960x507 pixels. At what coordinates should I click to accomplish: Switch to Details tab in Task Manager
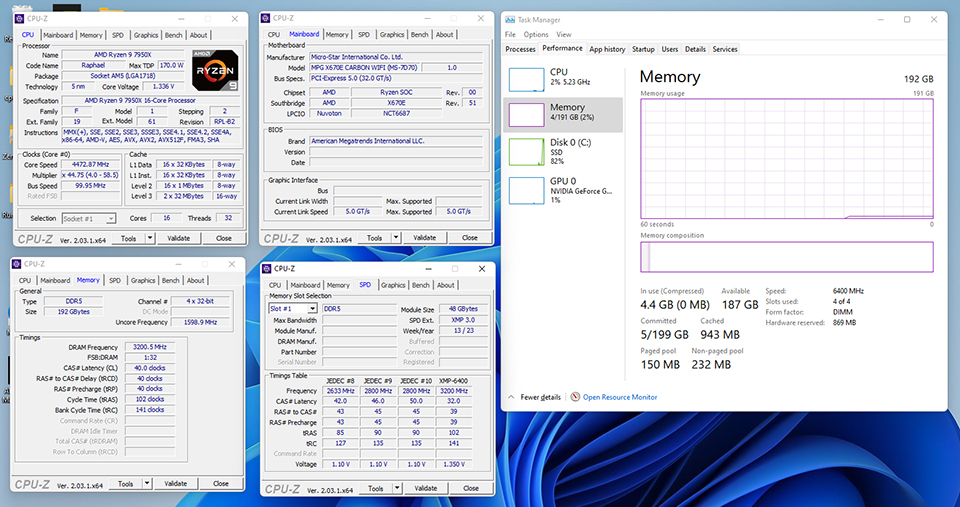click(695, 49)
